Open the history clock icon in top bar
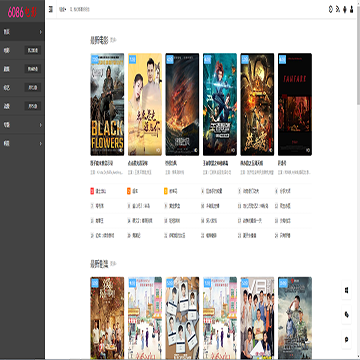Image resolution: width=360 pixels, height=360 pixels. (331, 9)
